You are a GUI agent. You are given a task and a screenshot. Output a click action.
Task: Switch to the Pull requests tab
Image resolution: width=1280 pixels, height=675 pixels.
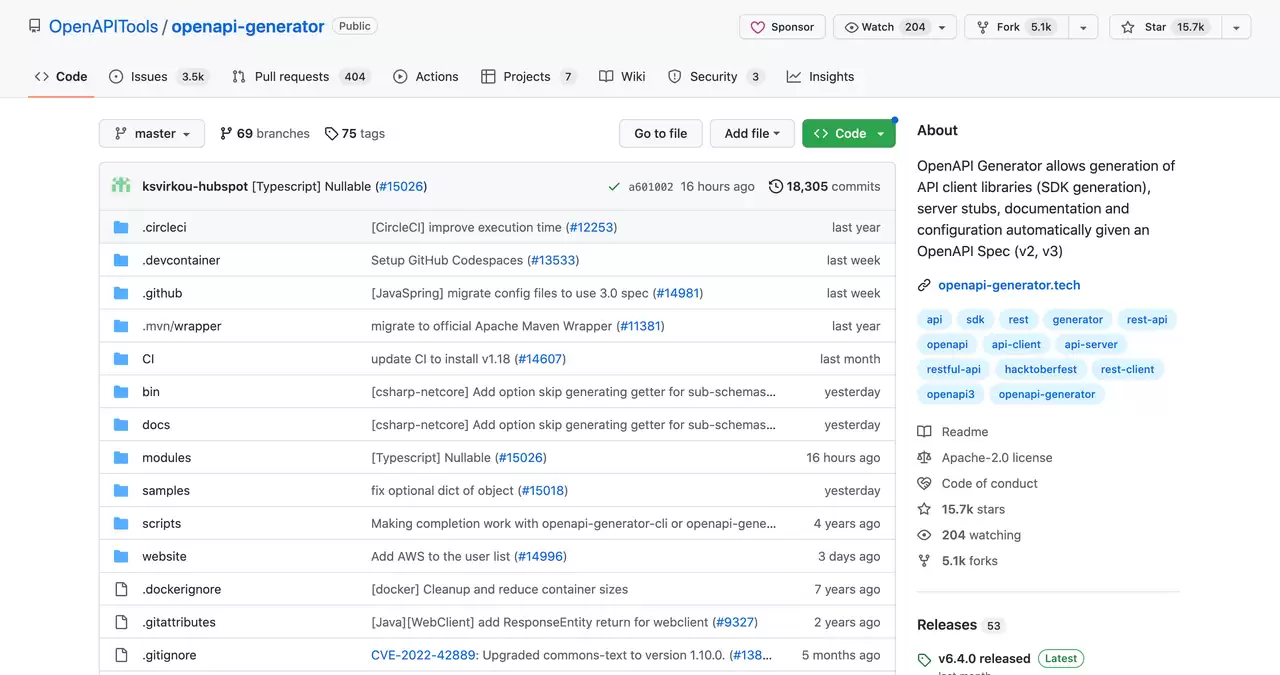[300, 76]
